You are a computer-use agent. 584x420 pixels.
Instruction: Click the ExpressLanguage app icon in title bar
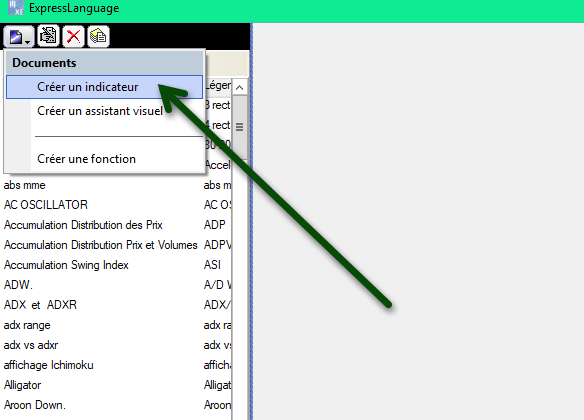click(x=16, y=8)
